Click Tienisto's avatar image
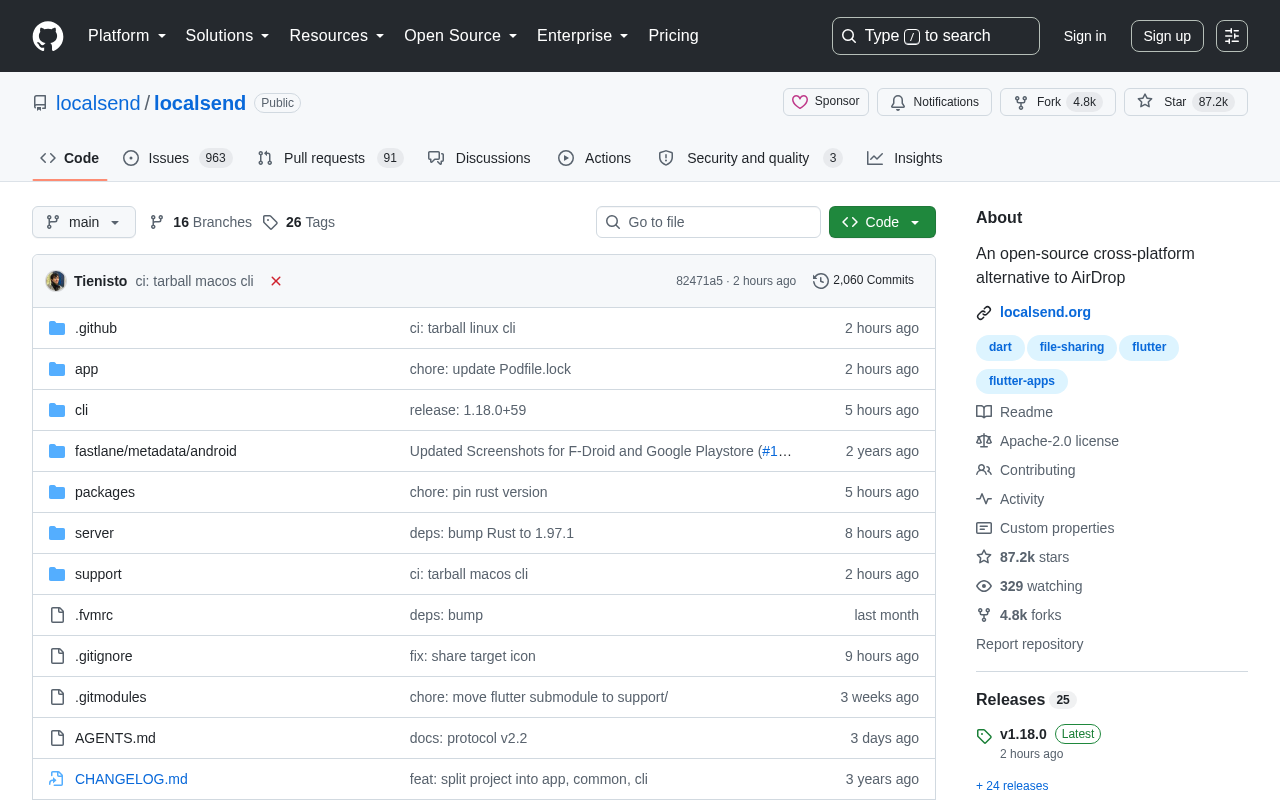This screenshot has width=1280, height=800. pyautogui.click(x=56, y=281)
